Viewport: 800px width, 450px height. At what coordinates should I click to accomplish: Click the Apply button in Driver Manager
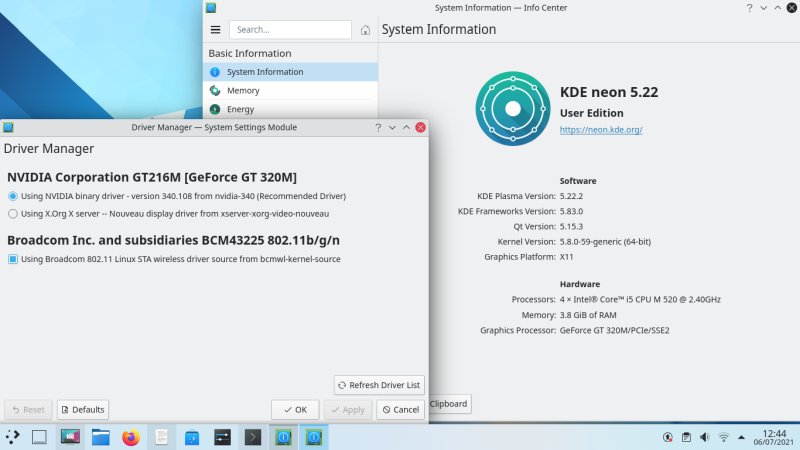pos(348,410)
